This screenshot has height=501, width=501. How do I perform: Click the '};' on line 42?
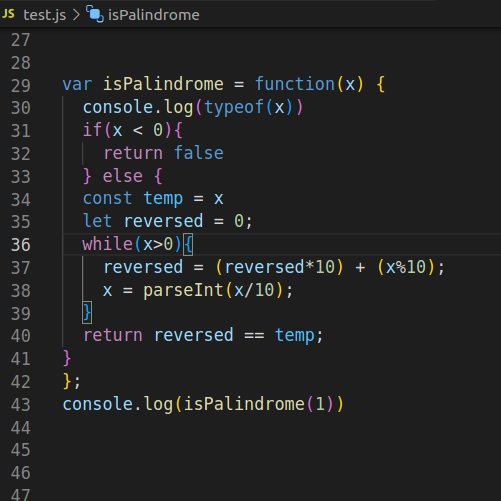(72, 381)
